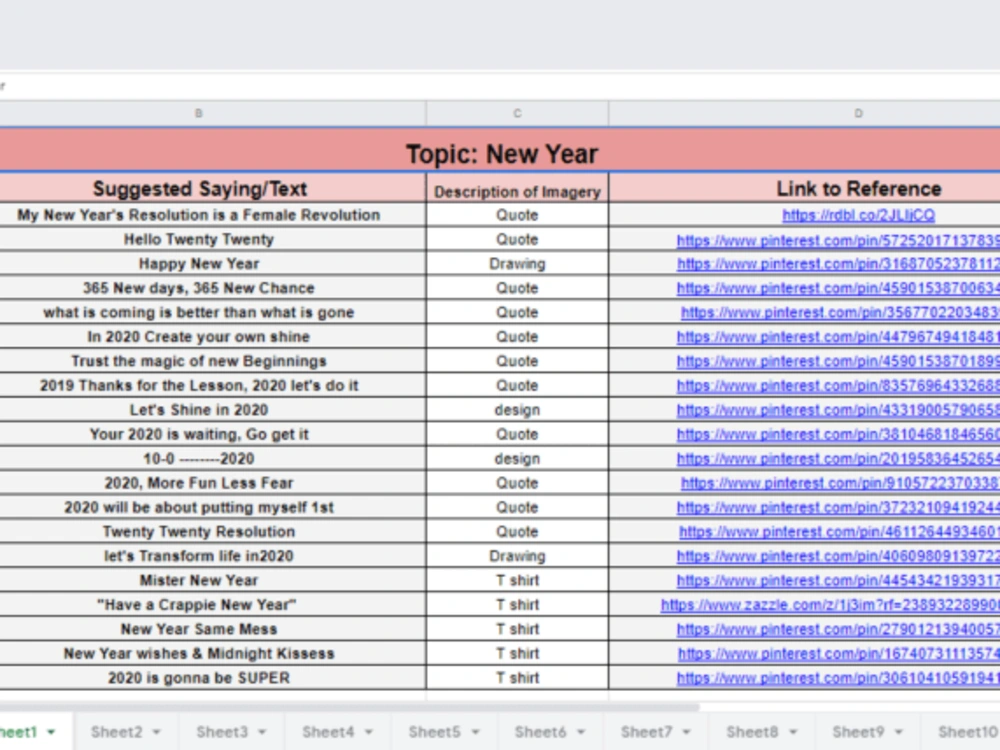Select cell 'In 2020 Create your own shine'
Image resolution: width=1000 pixels, height=750 pixels.
(x=212, y=337)
